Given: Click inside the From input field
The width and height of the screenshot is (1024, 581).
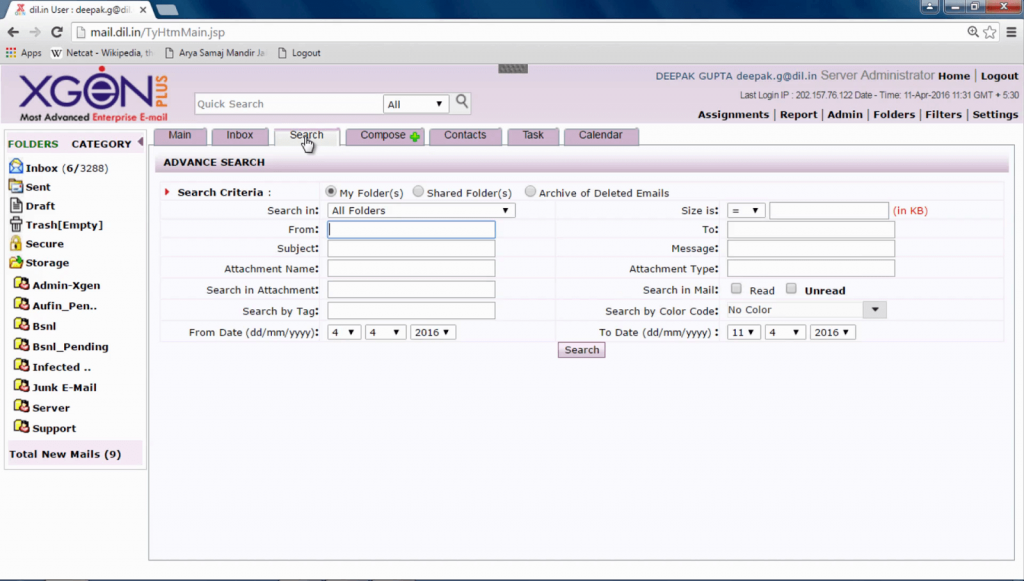Looking at the screenshot, I should (x=410, y=229).
